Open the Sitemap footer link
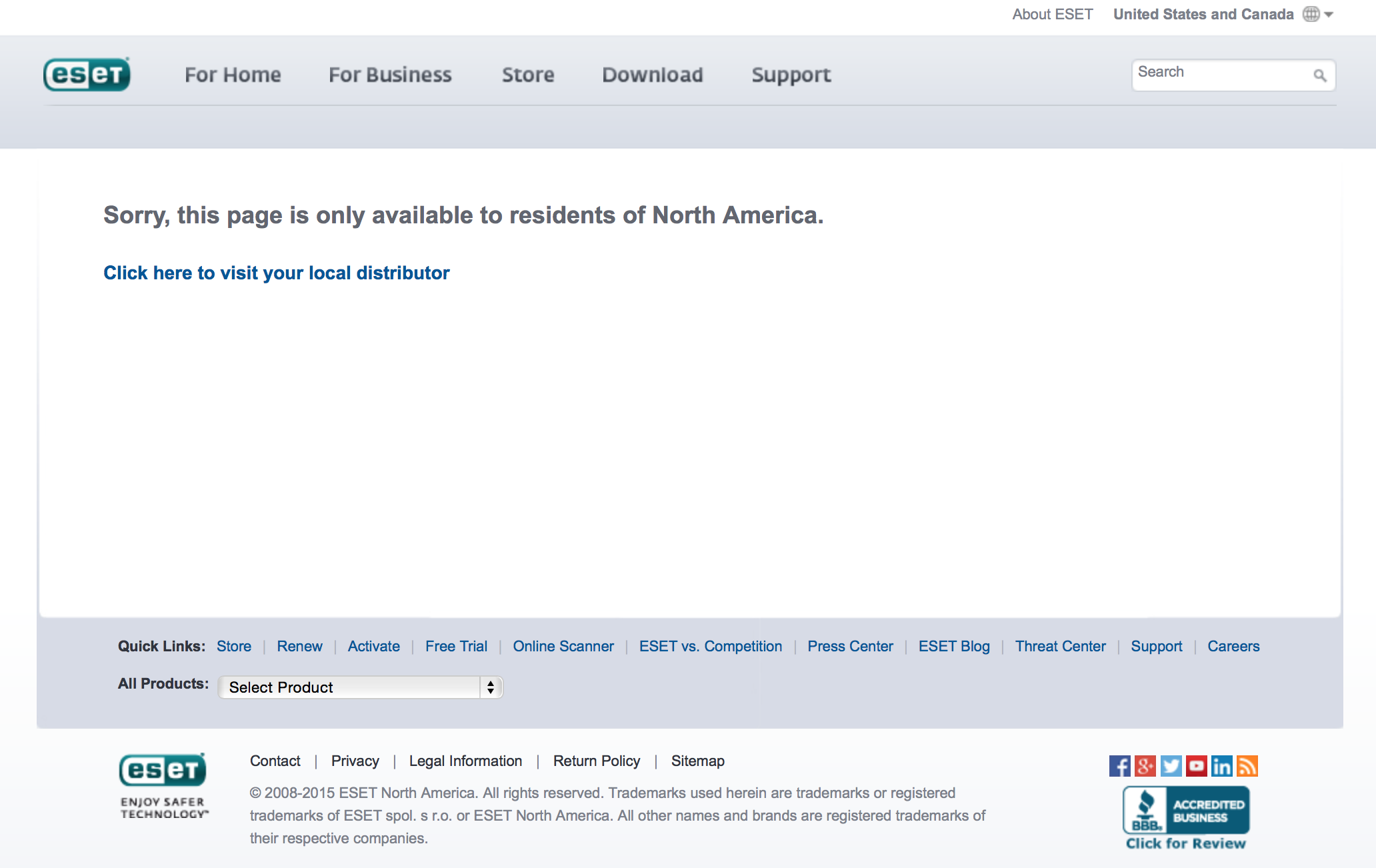The image size is (1376, 868). click(697, 761)
